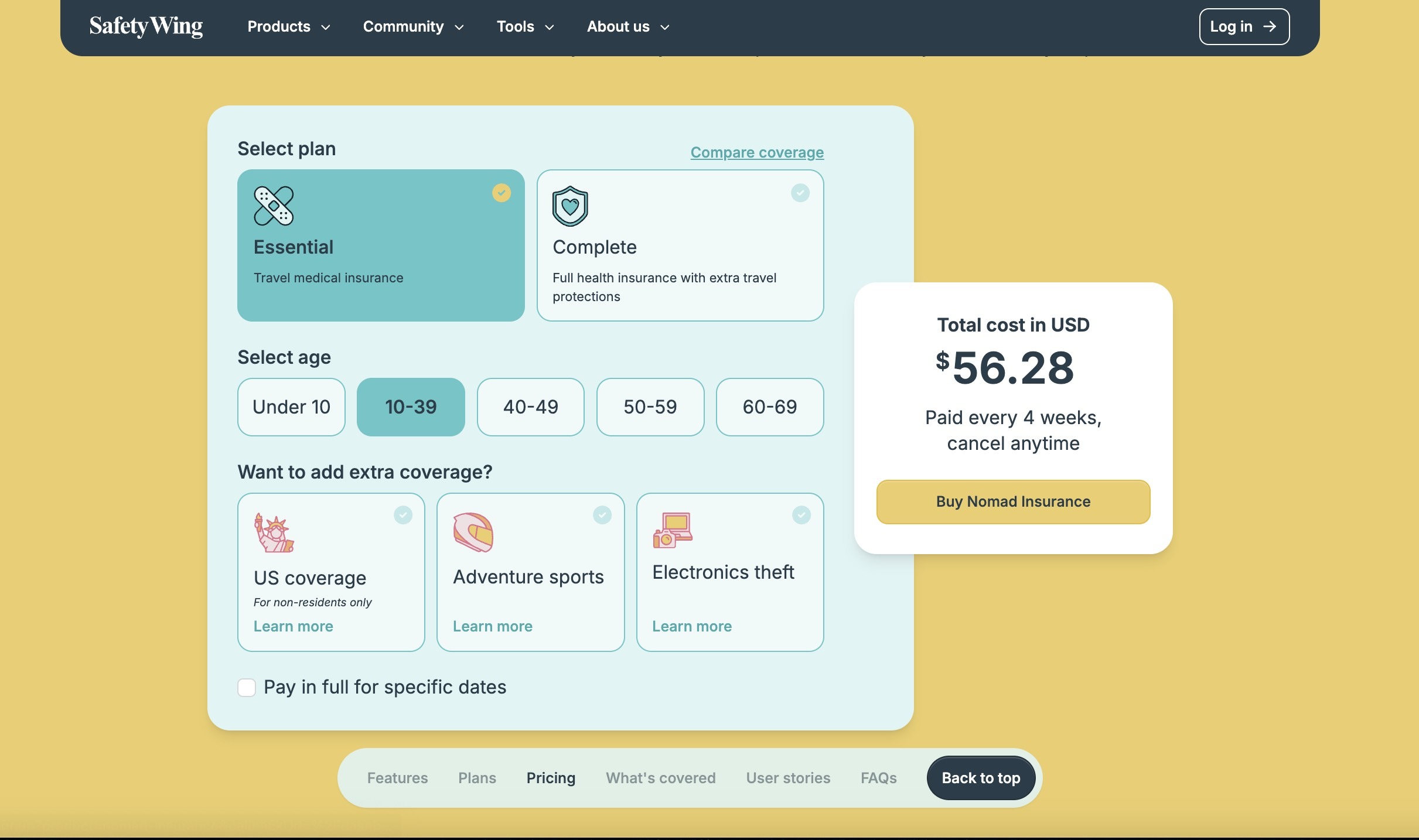The width and height of the screenshot is (1419, 840).
Task: Select the 40-49 age range
Action: (530, 407)
